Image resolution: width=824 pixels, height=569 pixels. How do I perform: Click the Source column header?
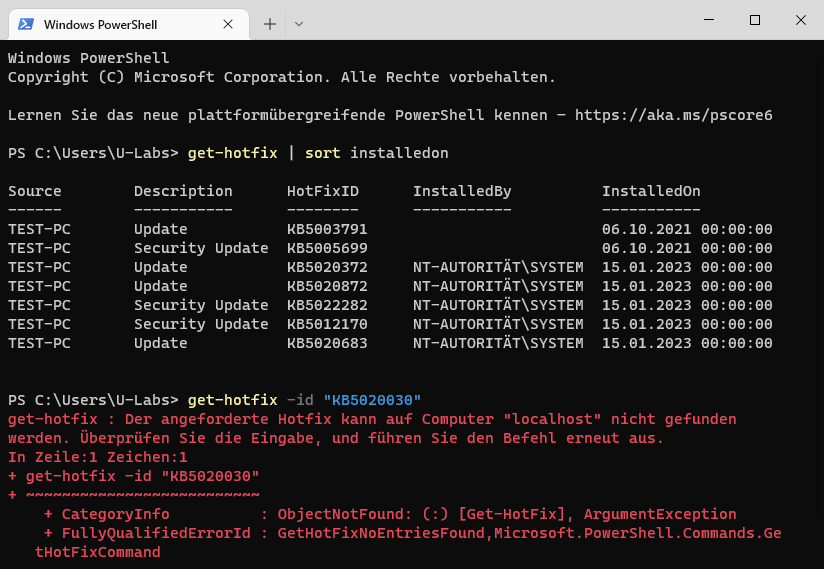click(35, 191)
